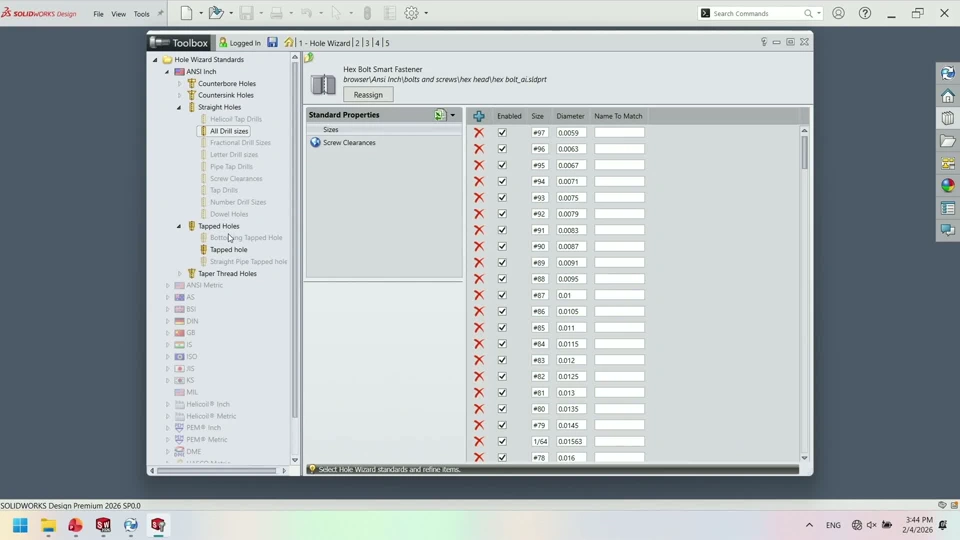Select Screw Clearances property
This screenshot has width=960, height=540.
click(349, 143)
